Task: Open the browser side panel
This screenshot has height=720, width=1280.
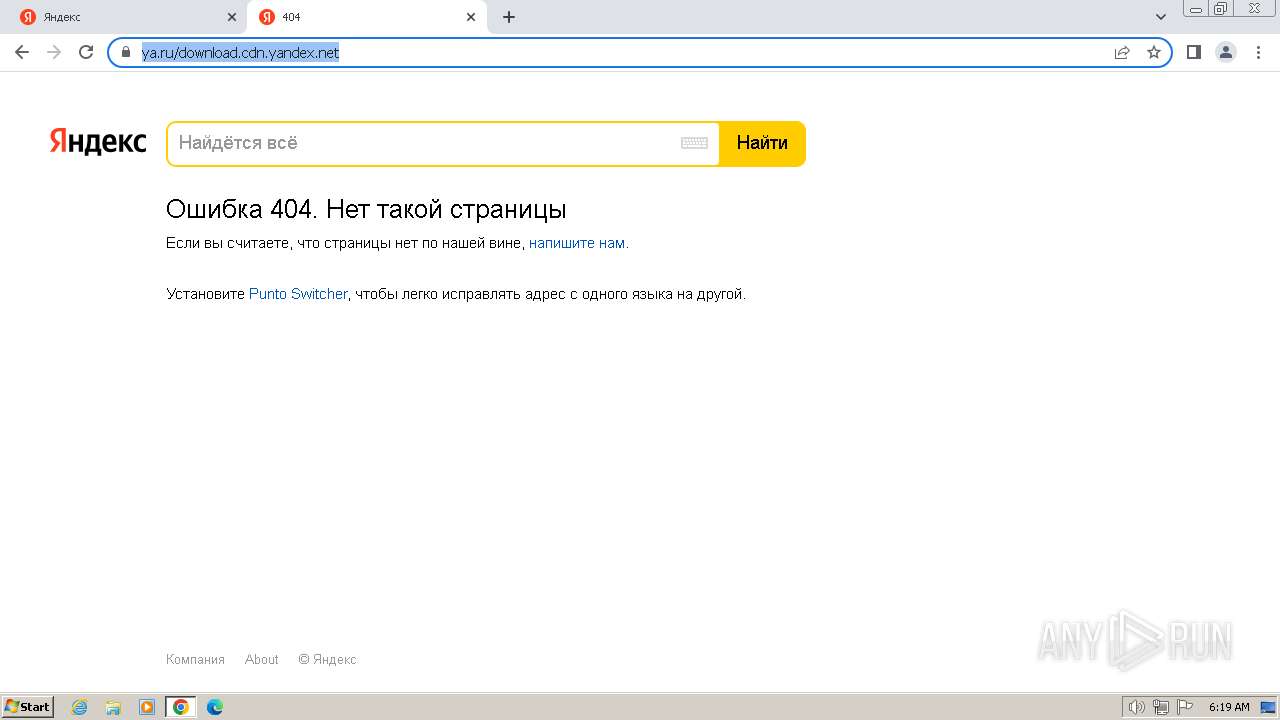Action: 1194,52
